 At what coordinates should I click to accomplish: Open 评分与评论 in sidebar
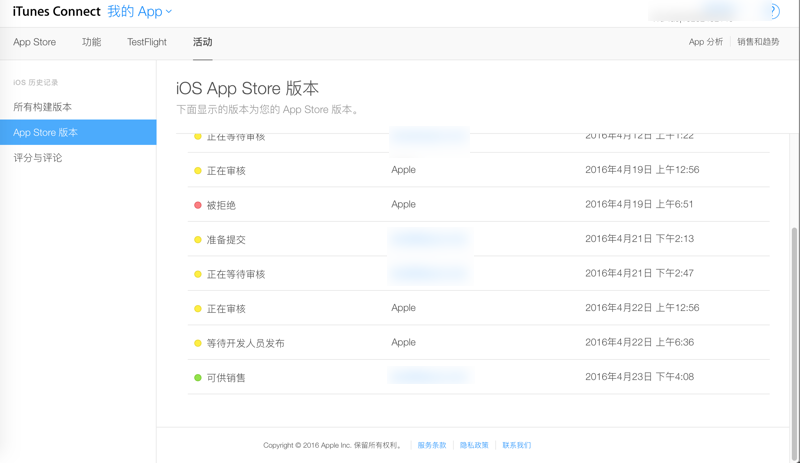pos(38,158)
